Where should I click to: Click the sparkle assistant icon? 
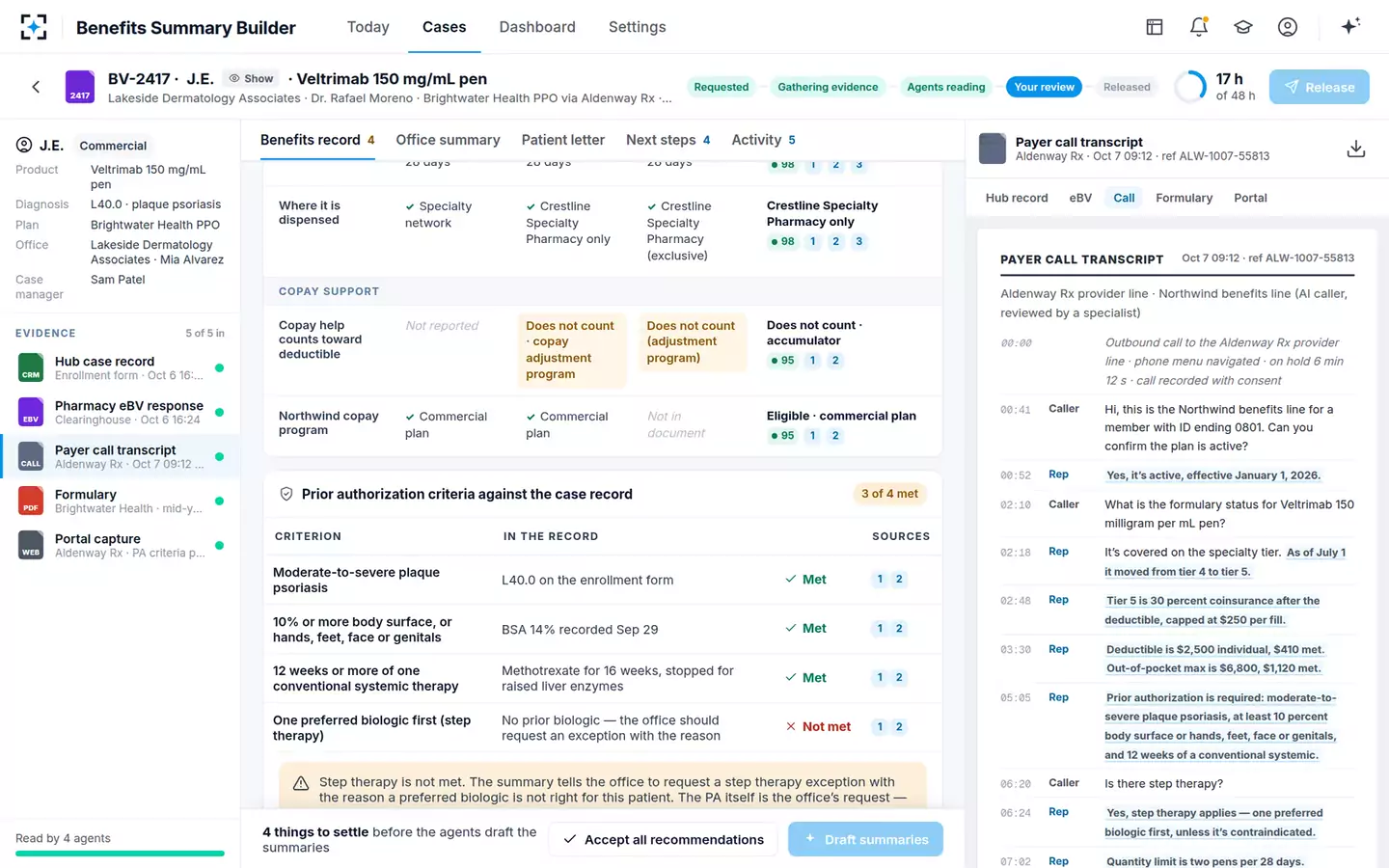[1350, 26]
